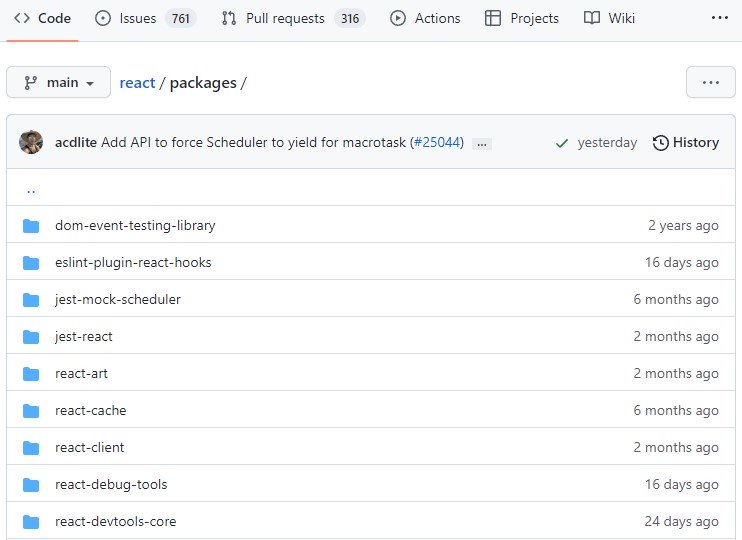Image resolution: width=742 pixels, height=540 pixels.
Task: Navigate to react repository root
Action: (137, 83)
